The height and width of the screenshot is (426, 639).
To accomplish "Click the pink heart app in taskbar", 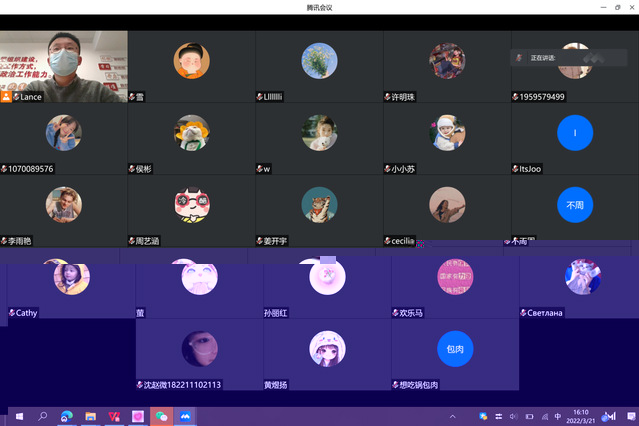I will click(x=138, y=416).
